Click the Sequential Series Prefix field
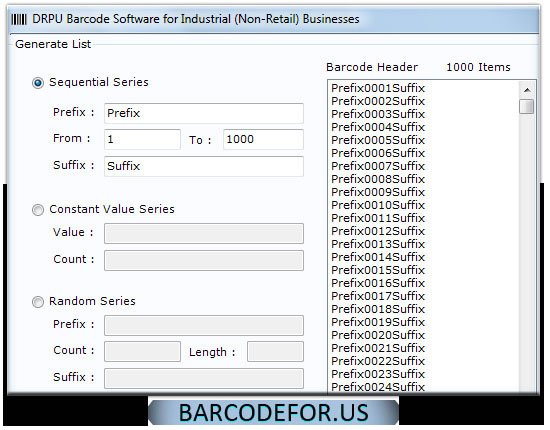 tap(204, 113)
